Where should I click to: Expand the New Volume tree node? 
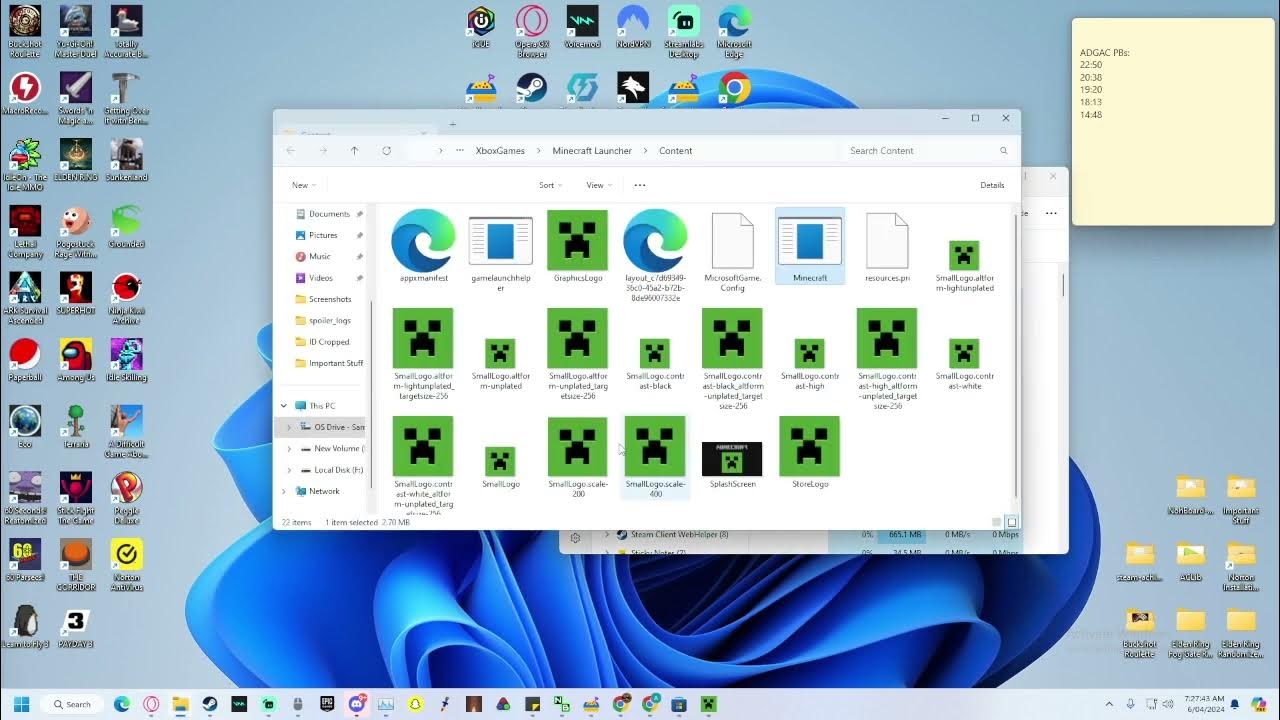tap(289, 449)
